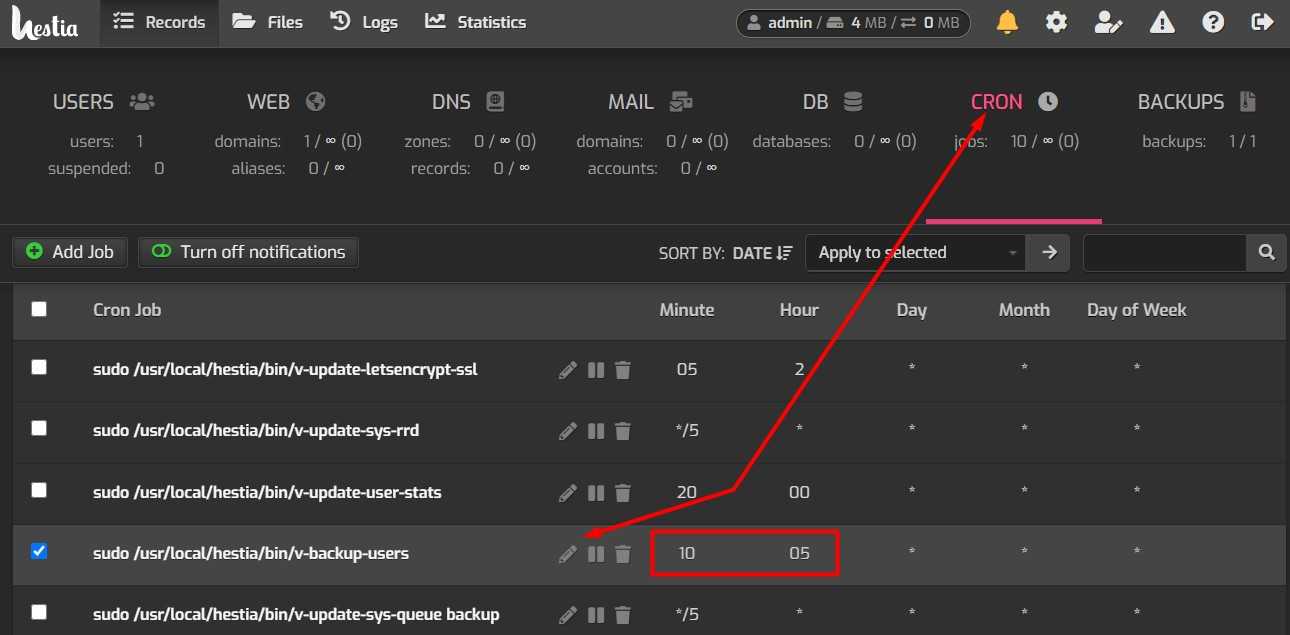Click the search magnifier icon
The width and height of the screenshot is (1290, 635).
1266,253
